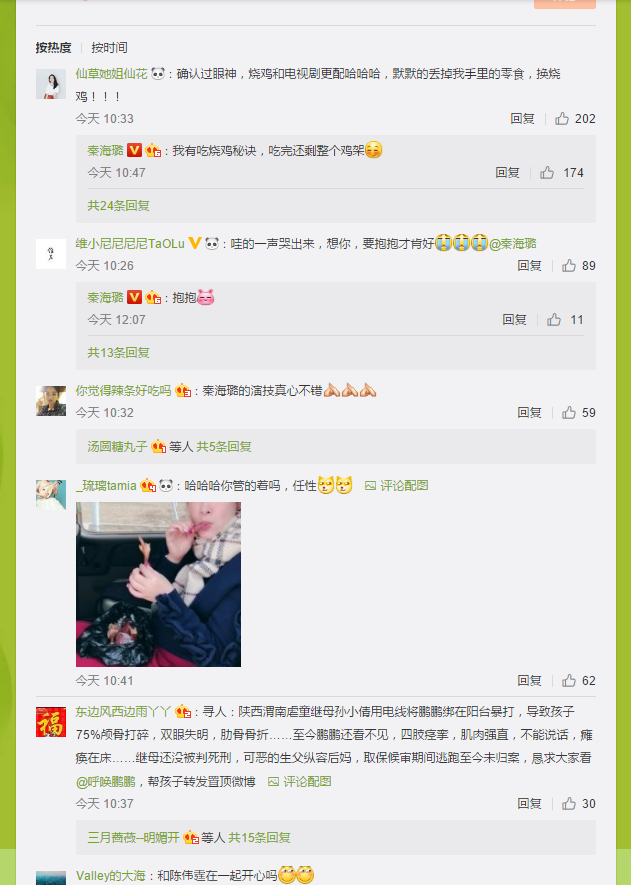
Task: Expand 共24条回复 replies
Action: tap(119, 205)
